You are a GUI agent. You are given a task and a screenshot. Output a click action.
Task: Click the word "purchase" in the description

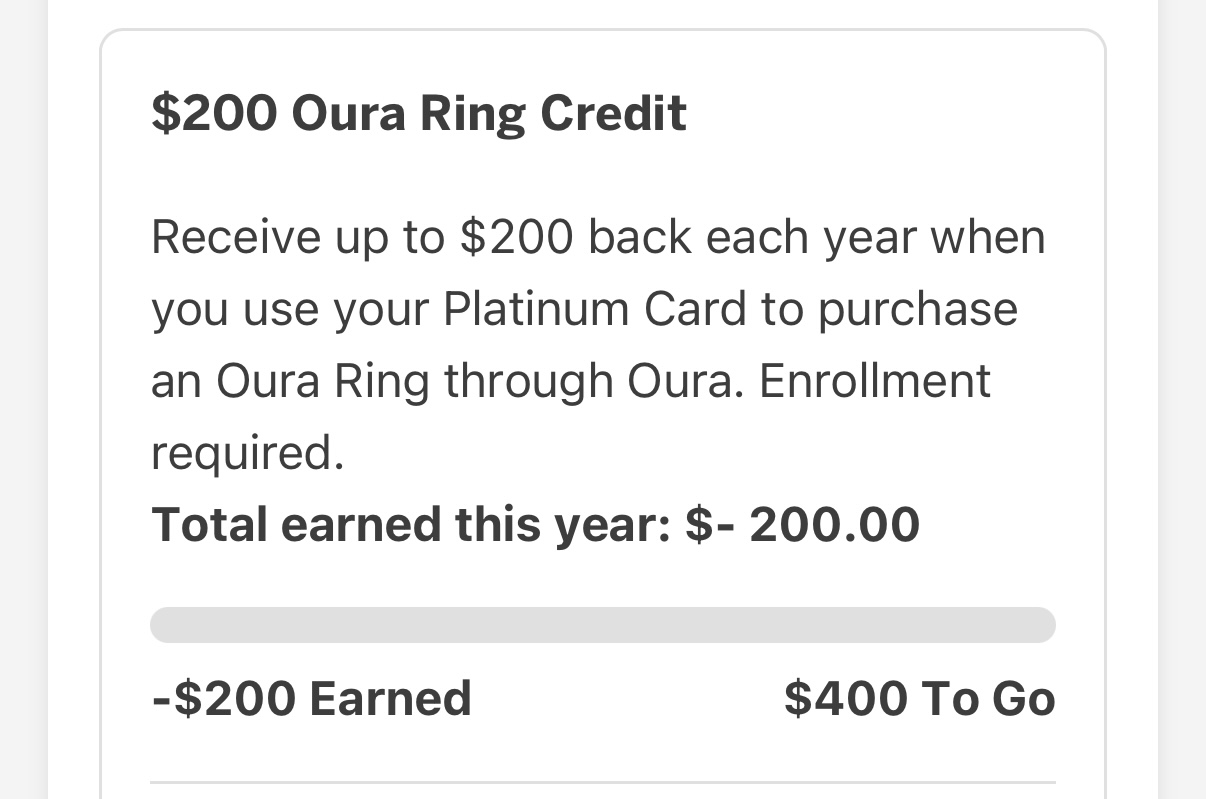[x=917, y=309]
